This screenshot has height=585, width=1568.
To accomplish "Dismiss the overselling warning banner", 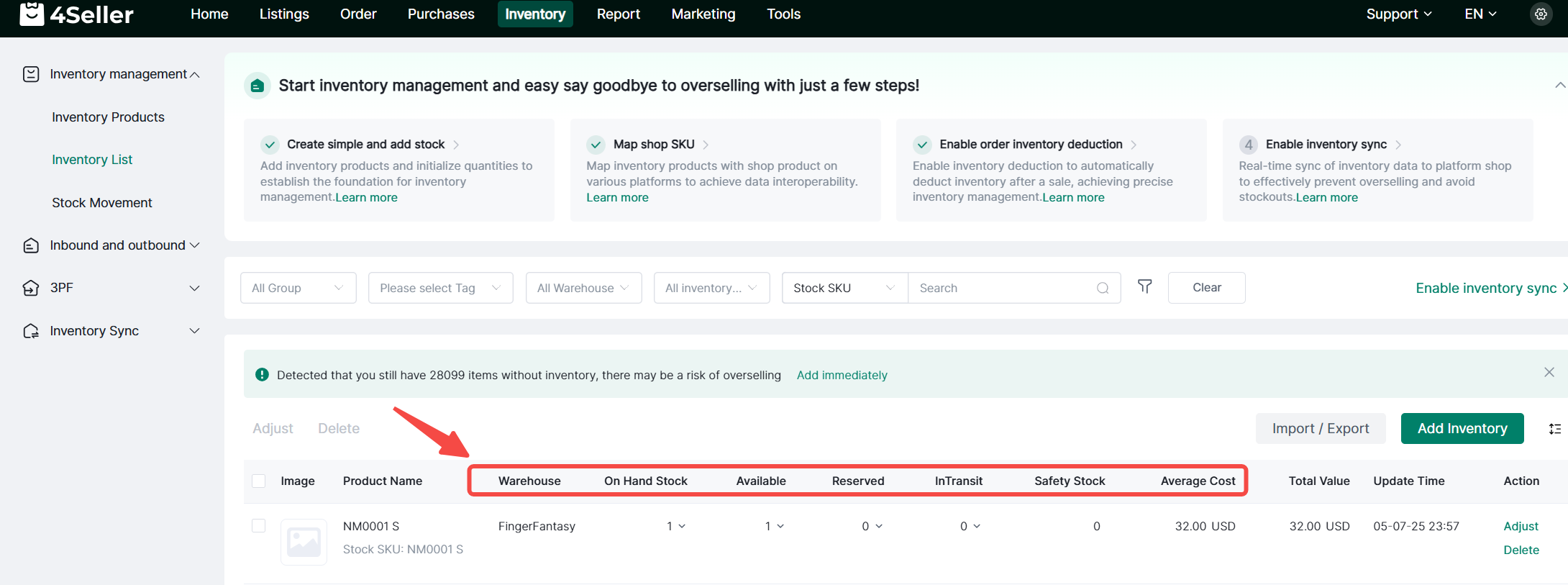I will tap(1549, 372).
